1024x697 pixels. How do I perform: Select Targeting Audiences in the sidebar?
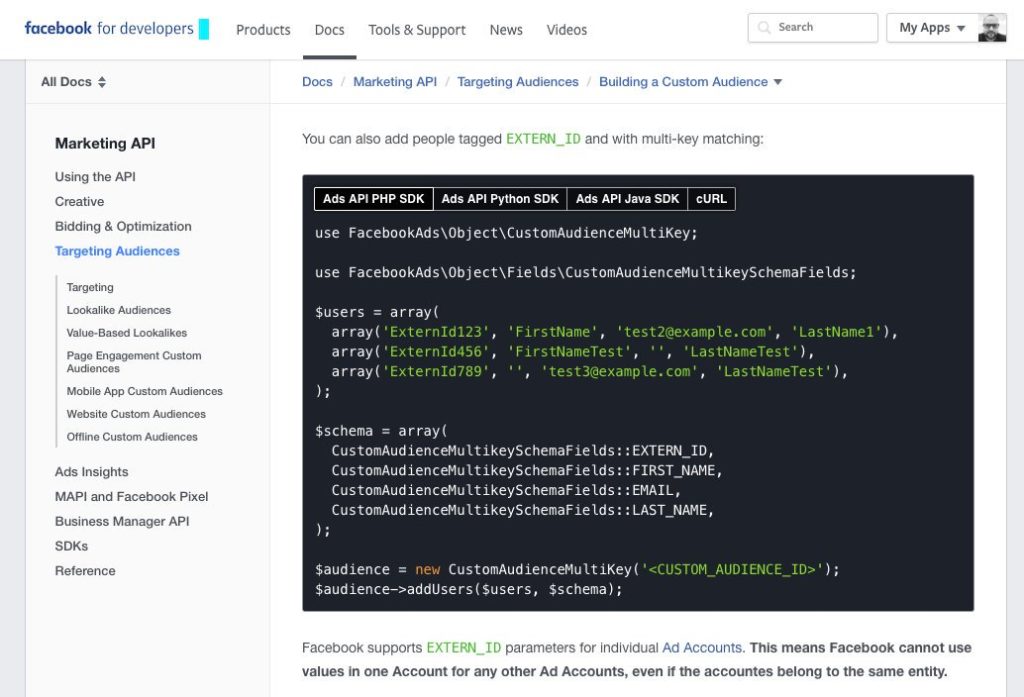(117, 251)
